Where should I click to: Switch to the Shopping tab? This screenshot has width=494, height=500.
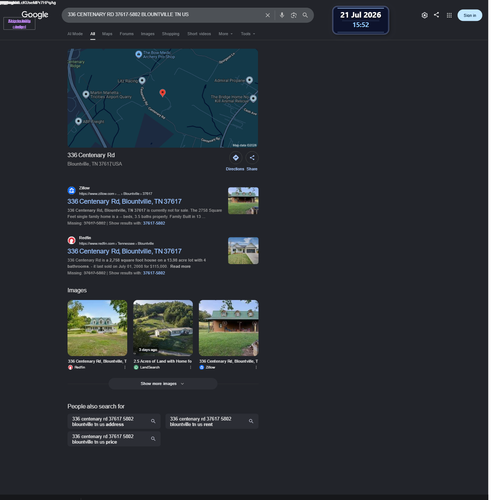(x=172, y=34)
